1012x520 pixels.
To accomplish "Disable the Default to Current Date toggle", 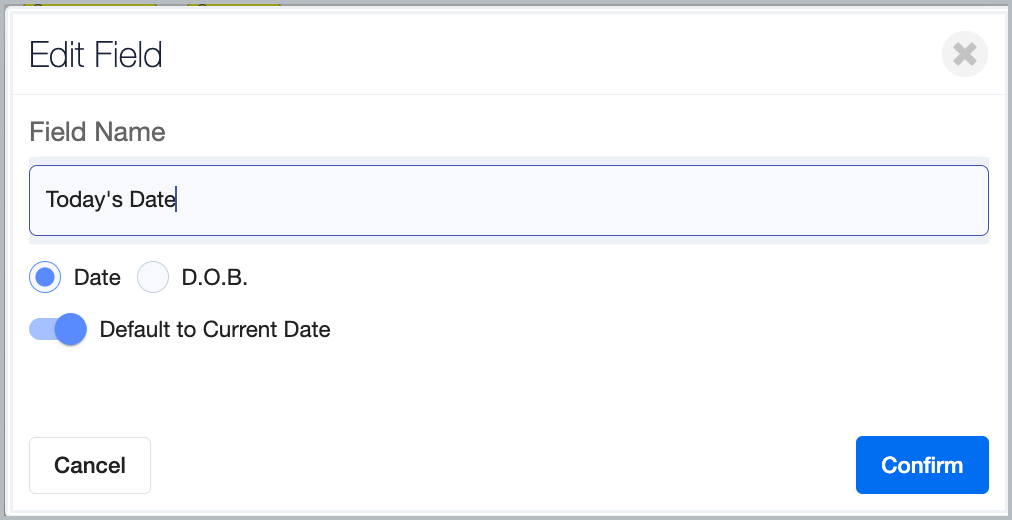I will 57,330.
